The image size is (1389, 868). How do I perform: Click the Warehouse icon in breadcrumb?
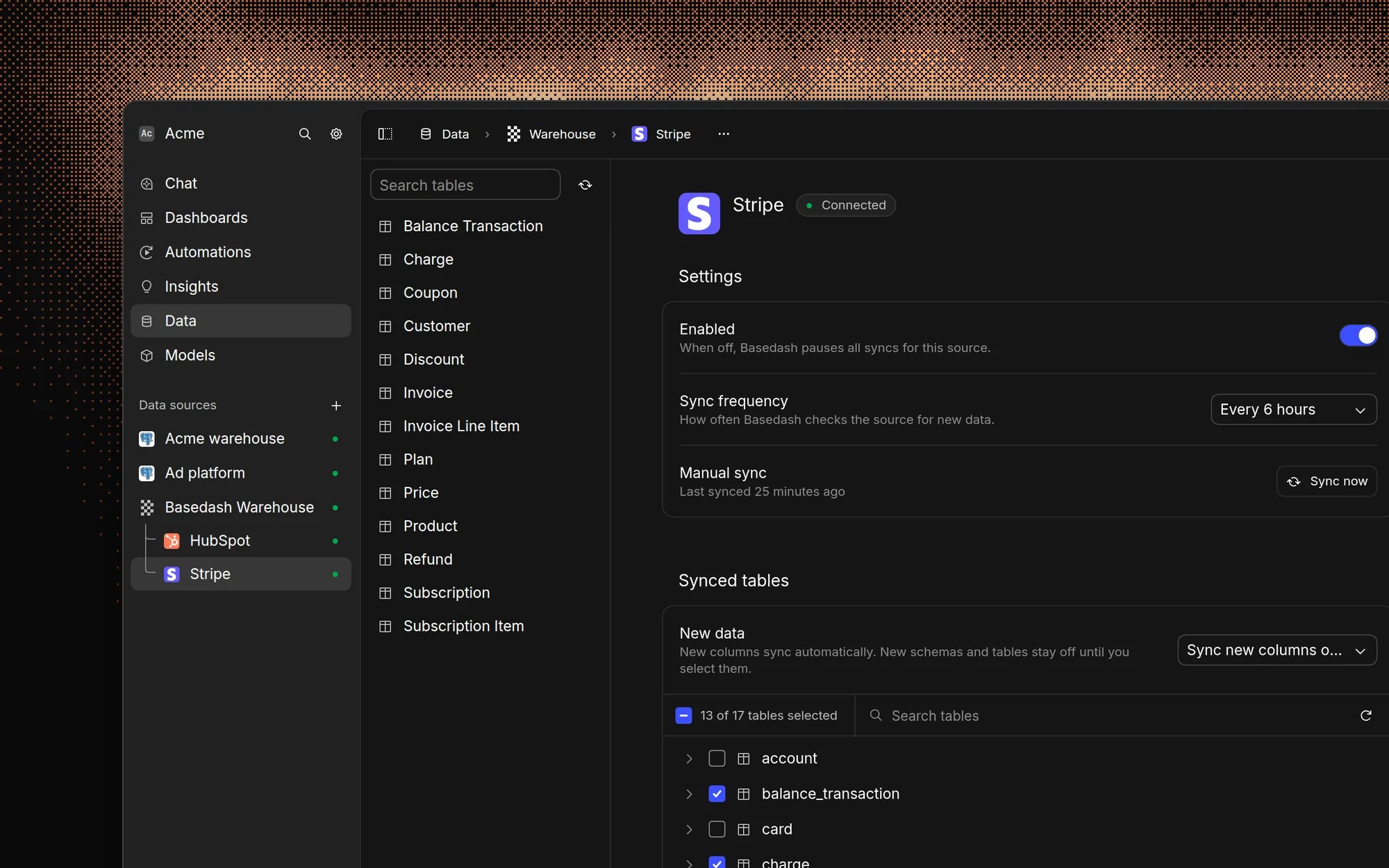[514, 134]
